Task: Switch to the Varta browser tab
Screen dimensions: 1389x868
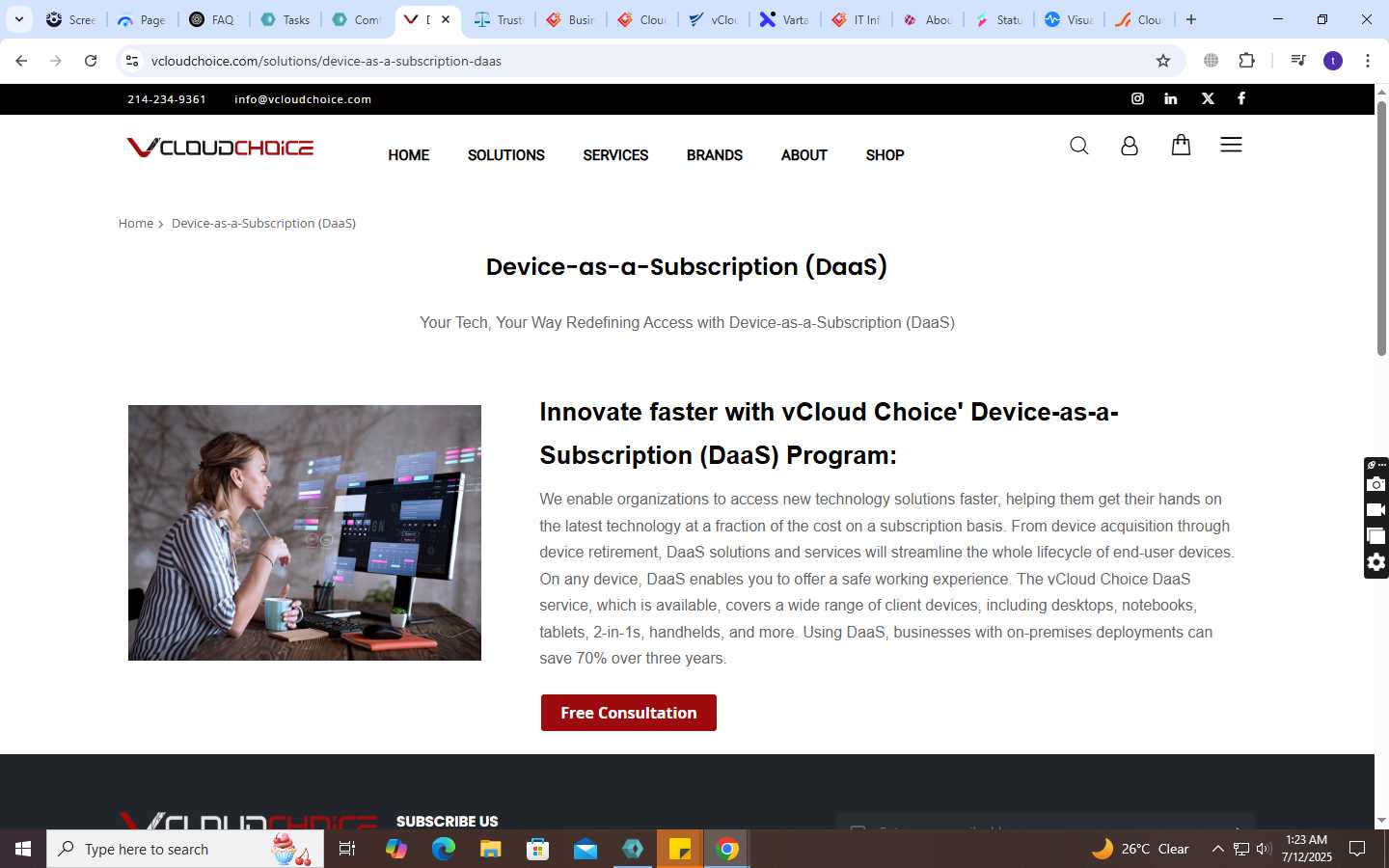Action: [x=784, y=19]
